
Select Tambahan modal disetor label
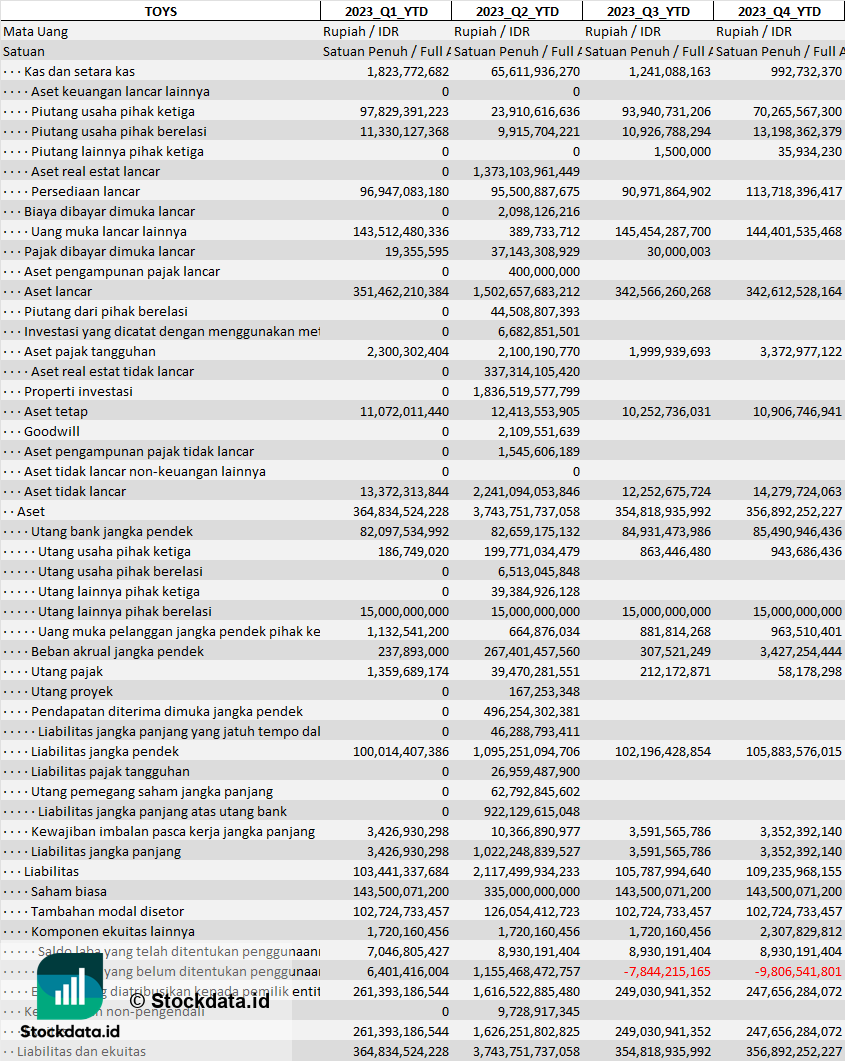[x=108, y=911]
